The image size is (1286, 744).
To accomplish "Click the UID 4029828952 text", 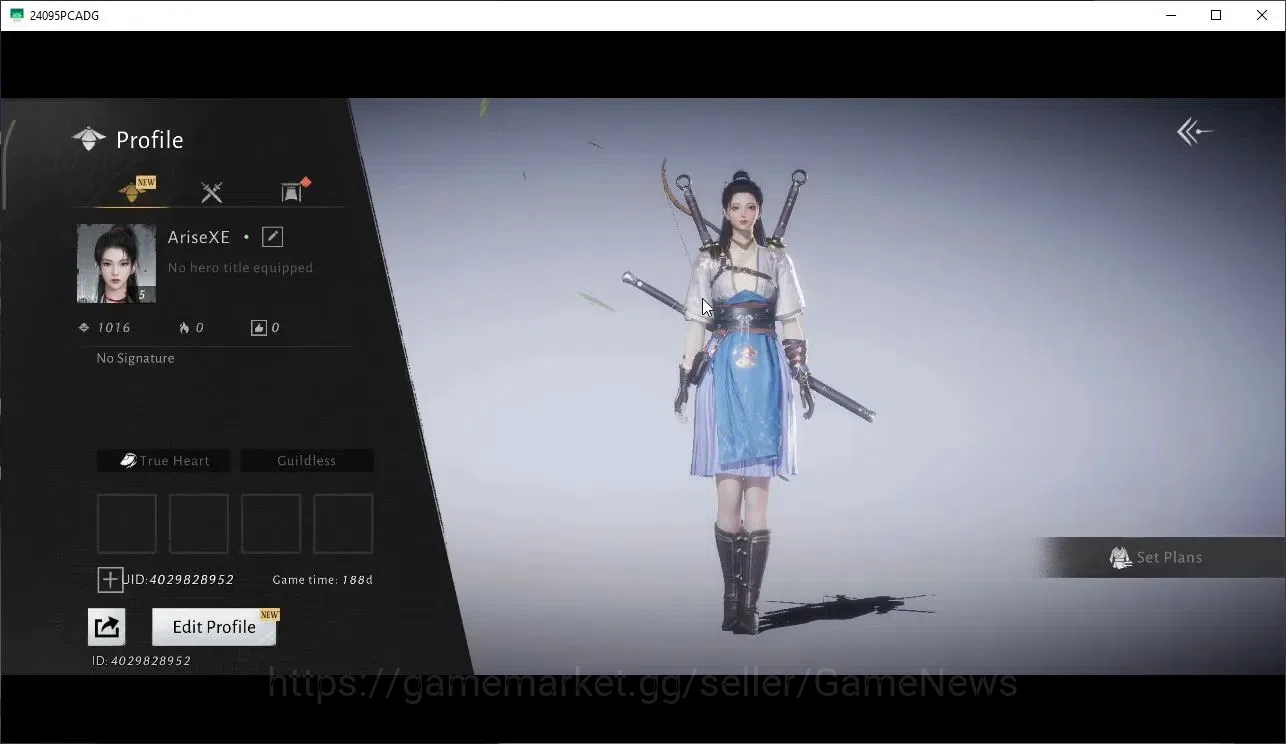I will (x=180, y=580).
